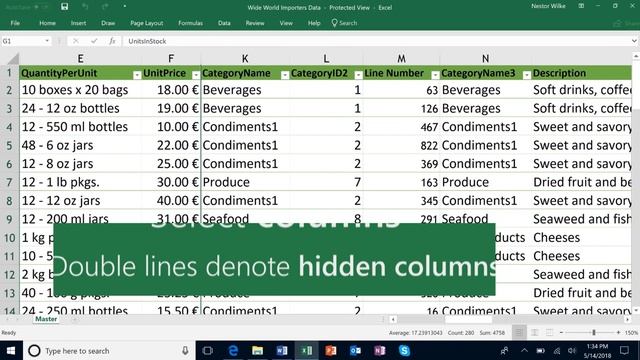Select column E header
640x360 pixels.
80,58
